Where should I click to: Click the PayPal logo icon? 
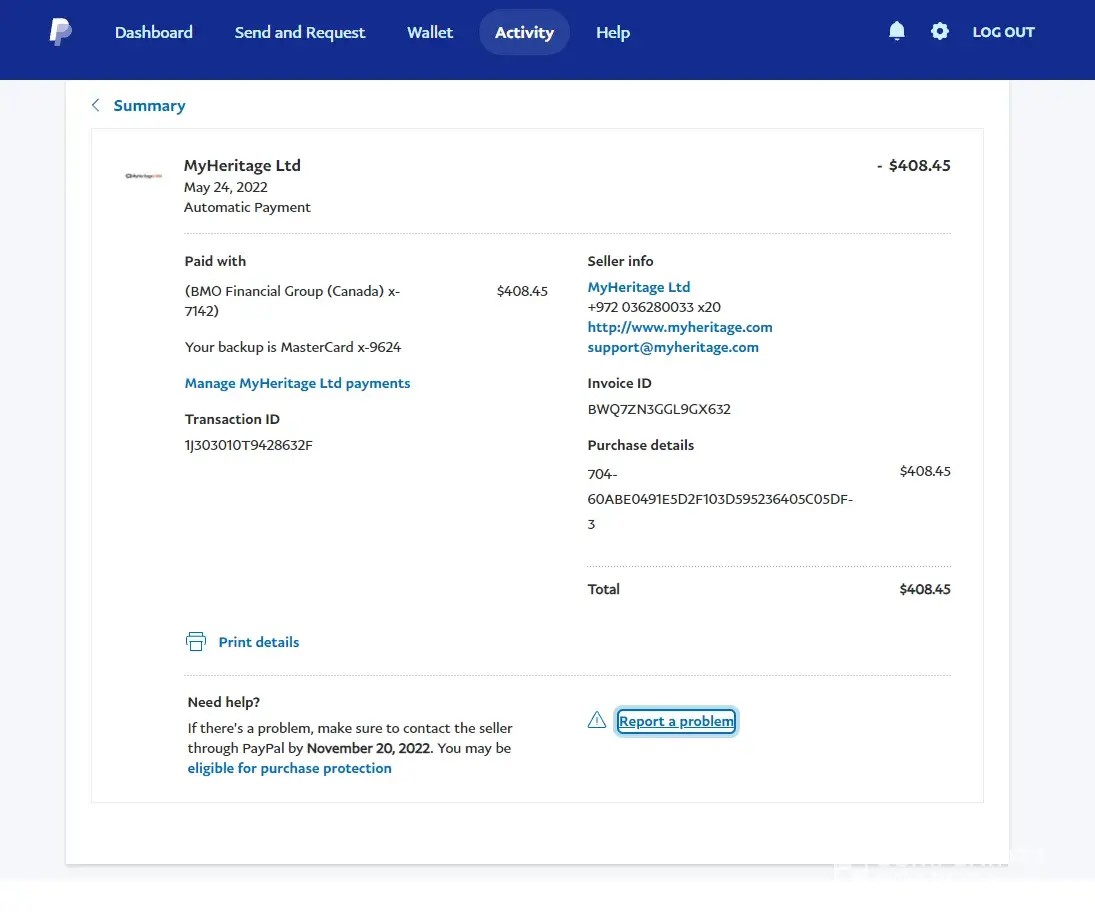(60, 32)
